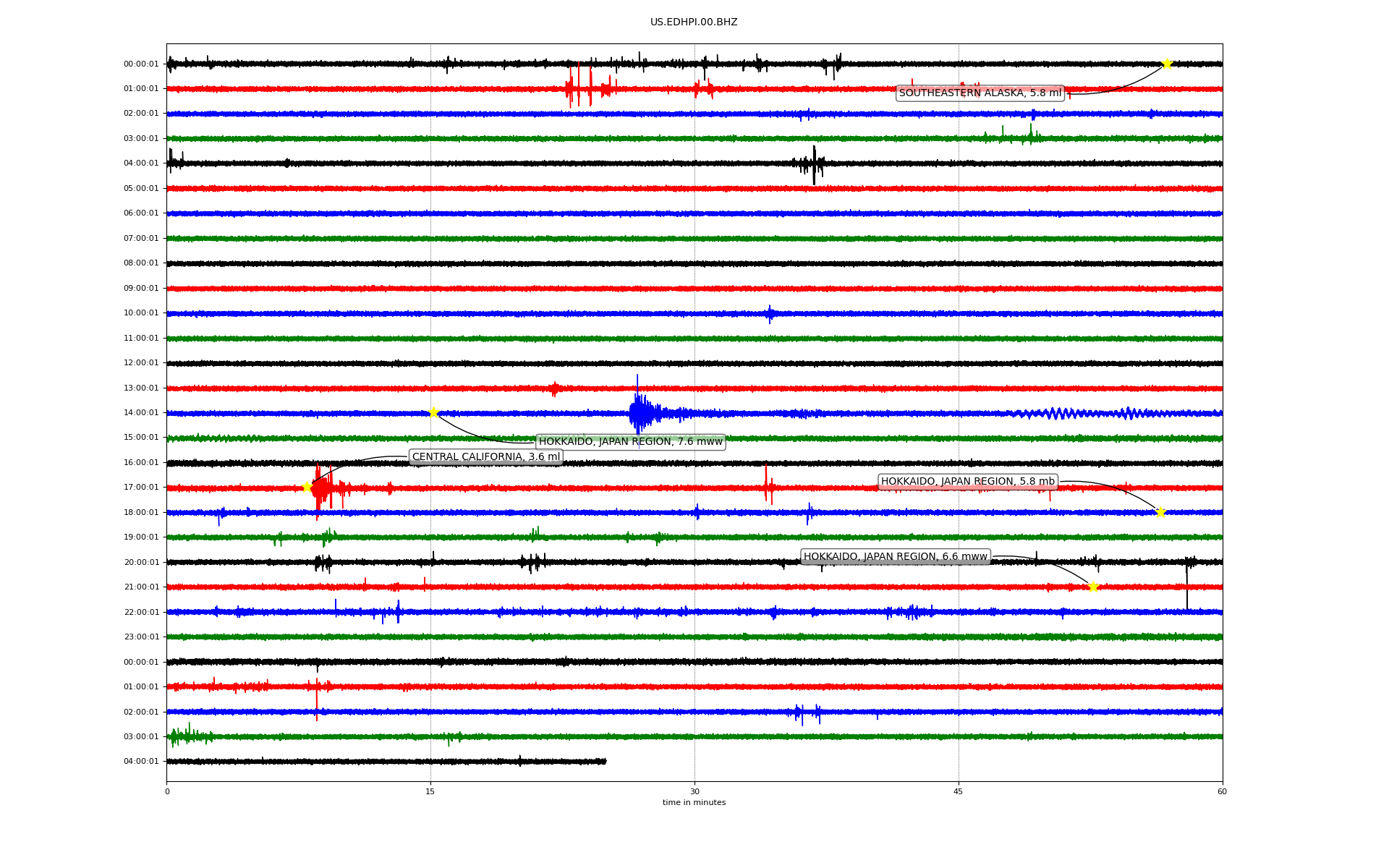Click the Central California event star marker
Image resolution: width=1389 pixels, height=868 pixels.
tap(307, 487)
